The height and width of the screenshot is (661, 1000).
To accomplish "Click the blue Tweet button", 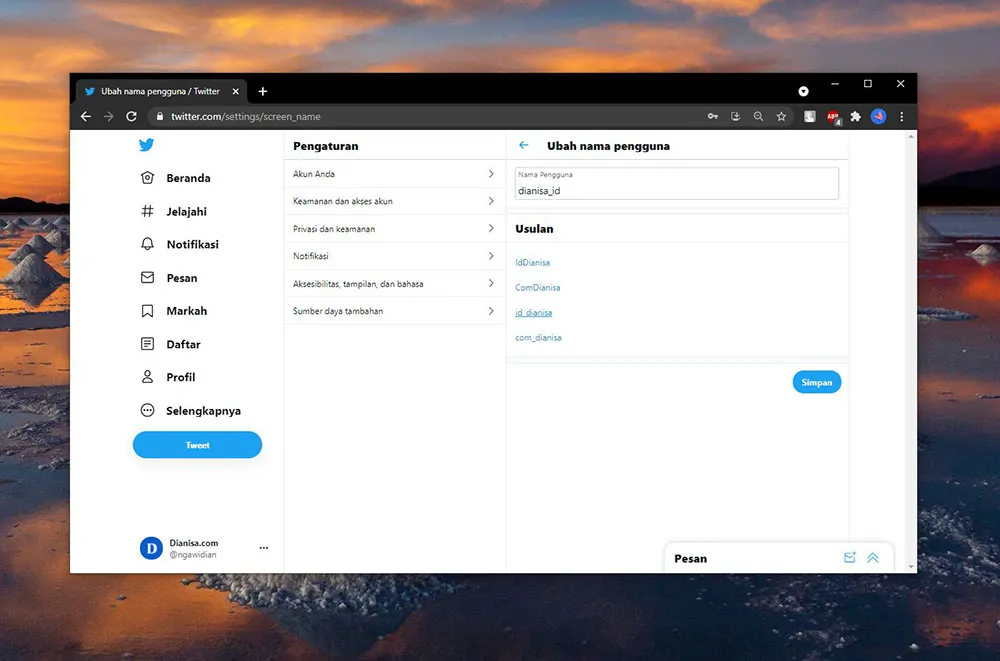I will point(197,445).
